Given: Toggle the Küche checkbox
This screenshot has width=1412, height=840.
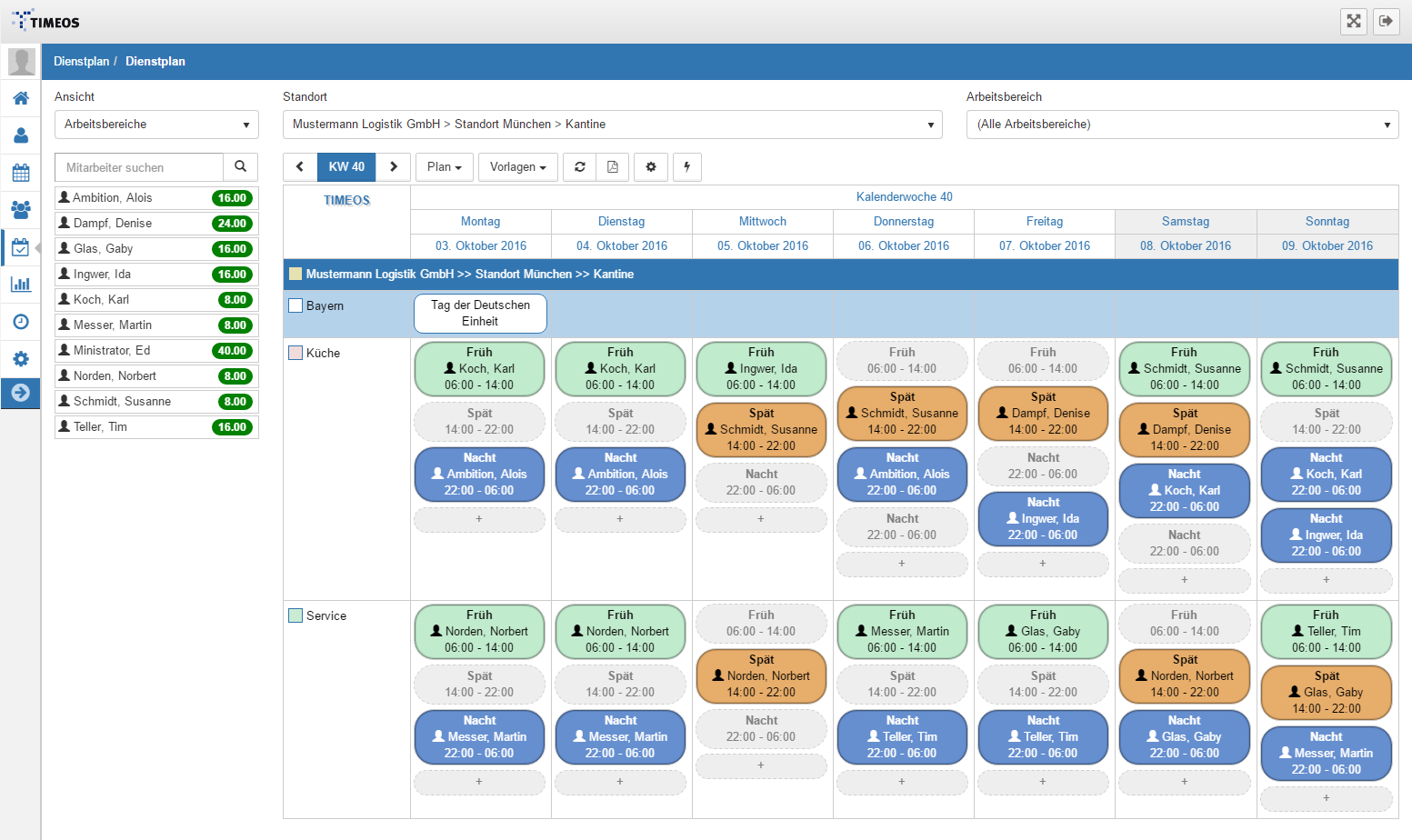Looking at the screenshot, I should [295, 353].
